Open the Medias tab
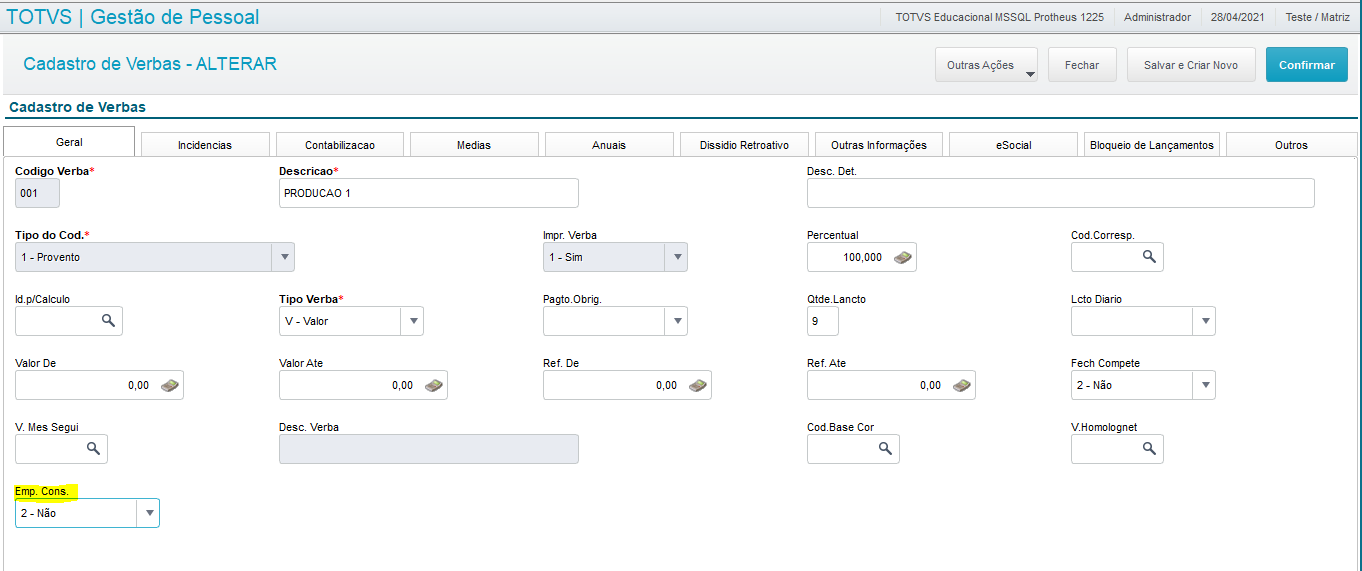Image resolution: width=1362 pixels, height=571 pixels. coord(474,145)
